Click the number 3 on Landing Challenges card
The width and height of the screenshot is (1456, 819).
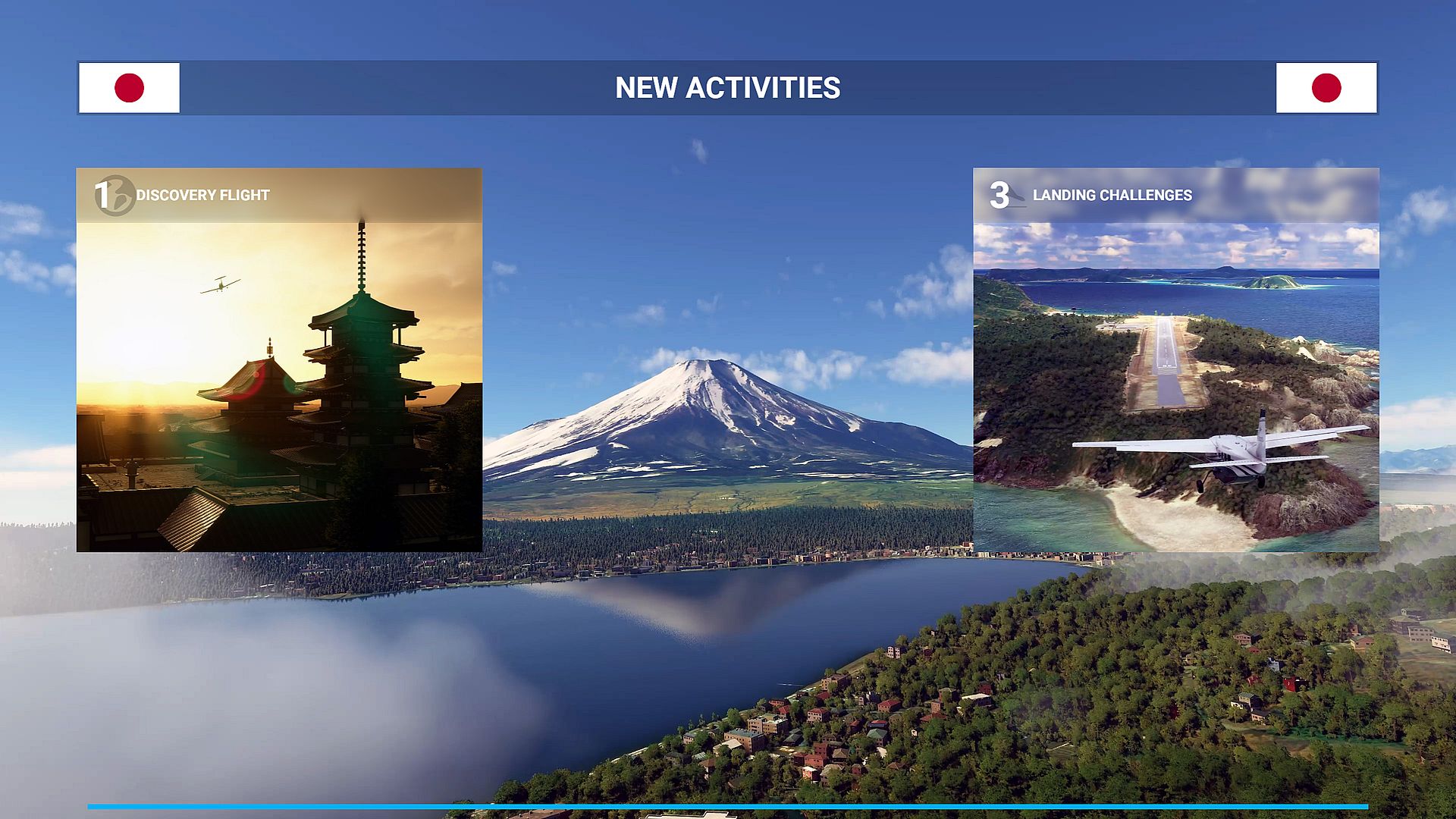tap(998, 196)
